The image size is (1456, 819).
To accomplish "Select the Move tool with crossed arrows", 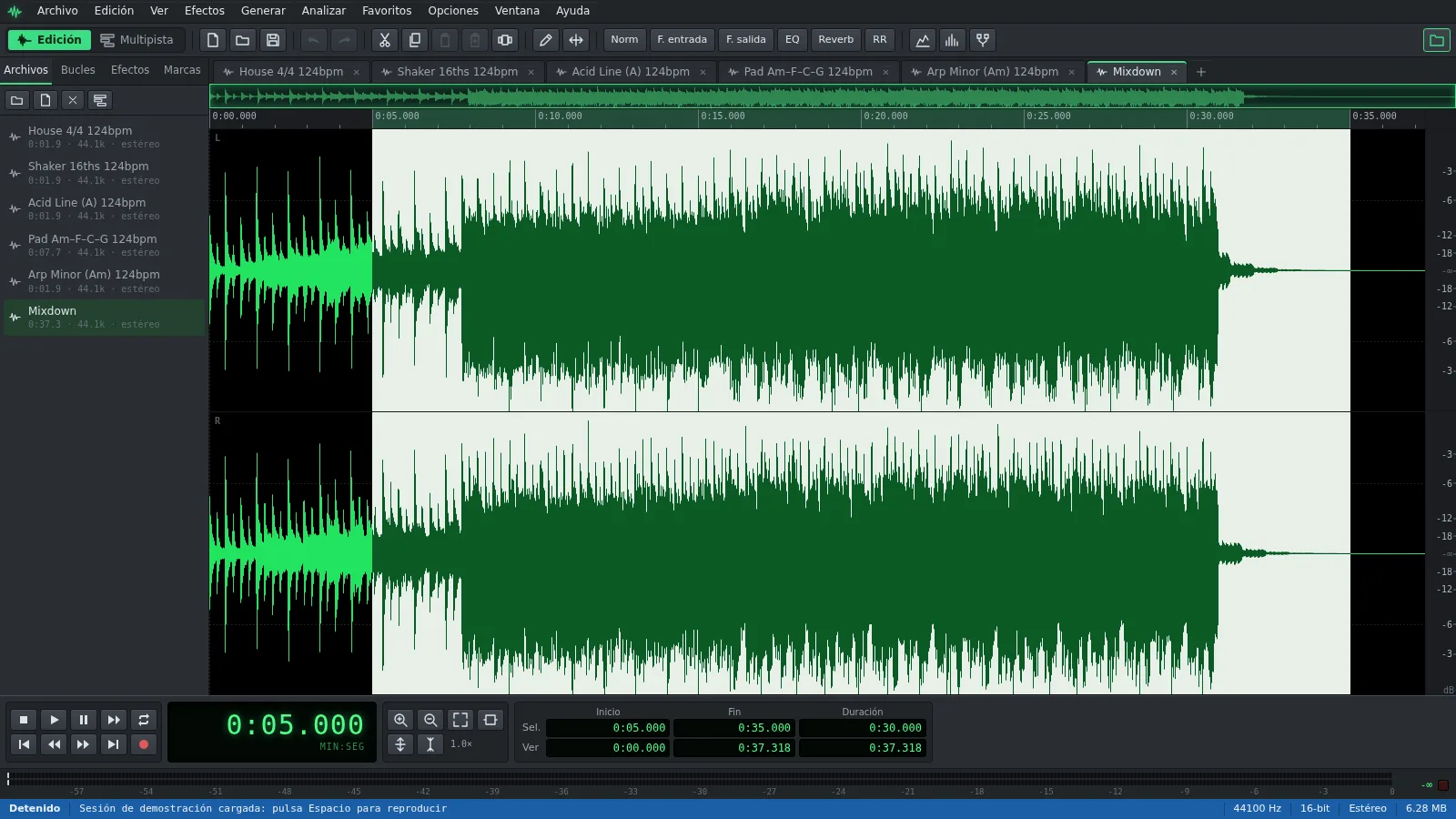I will pyautogui.click(x=576, y=40).
